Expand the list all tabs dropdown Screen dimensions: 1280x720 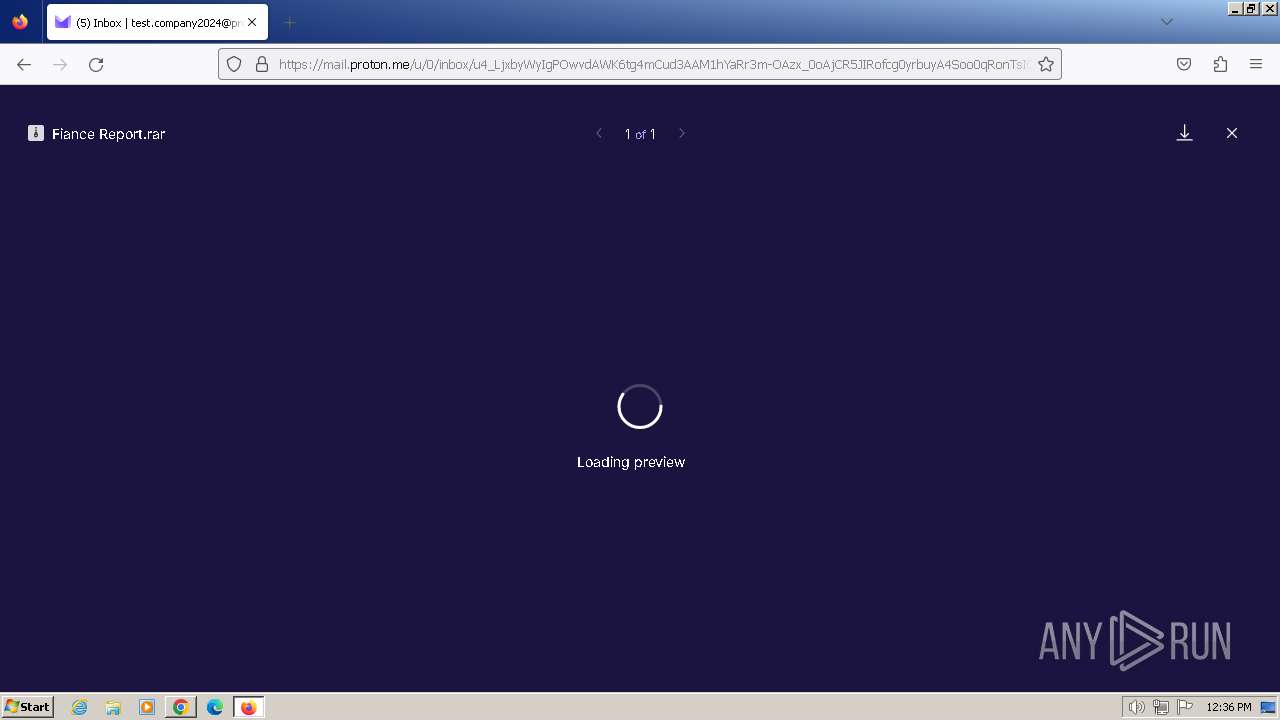[x=1166, y=22]
